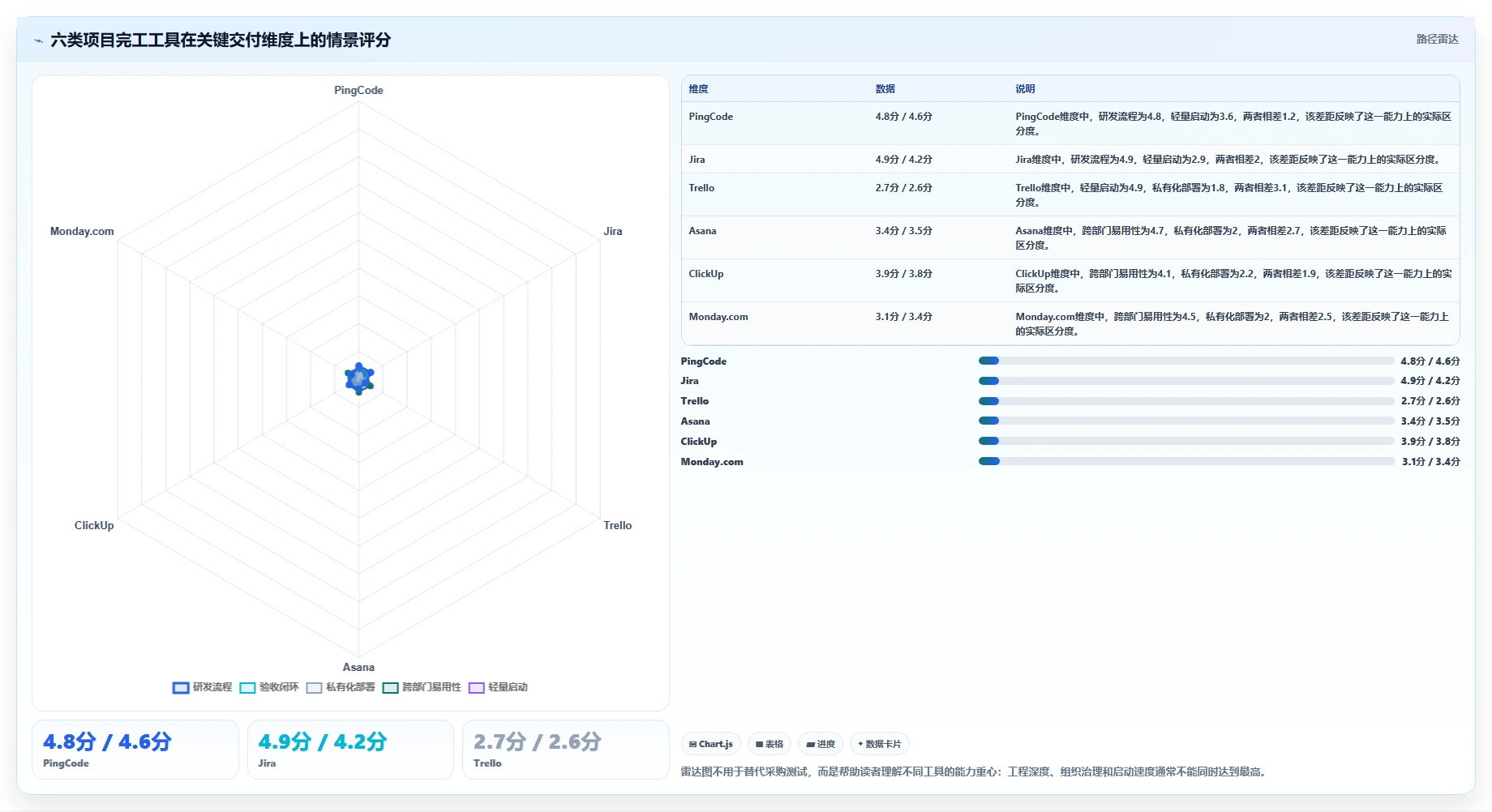1492x812 pixels.
Task: Click the Asana table row name
Action: (x=702, y=231)
